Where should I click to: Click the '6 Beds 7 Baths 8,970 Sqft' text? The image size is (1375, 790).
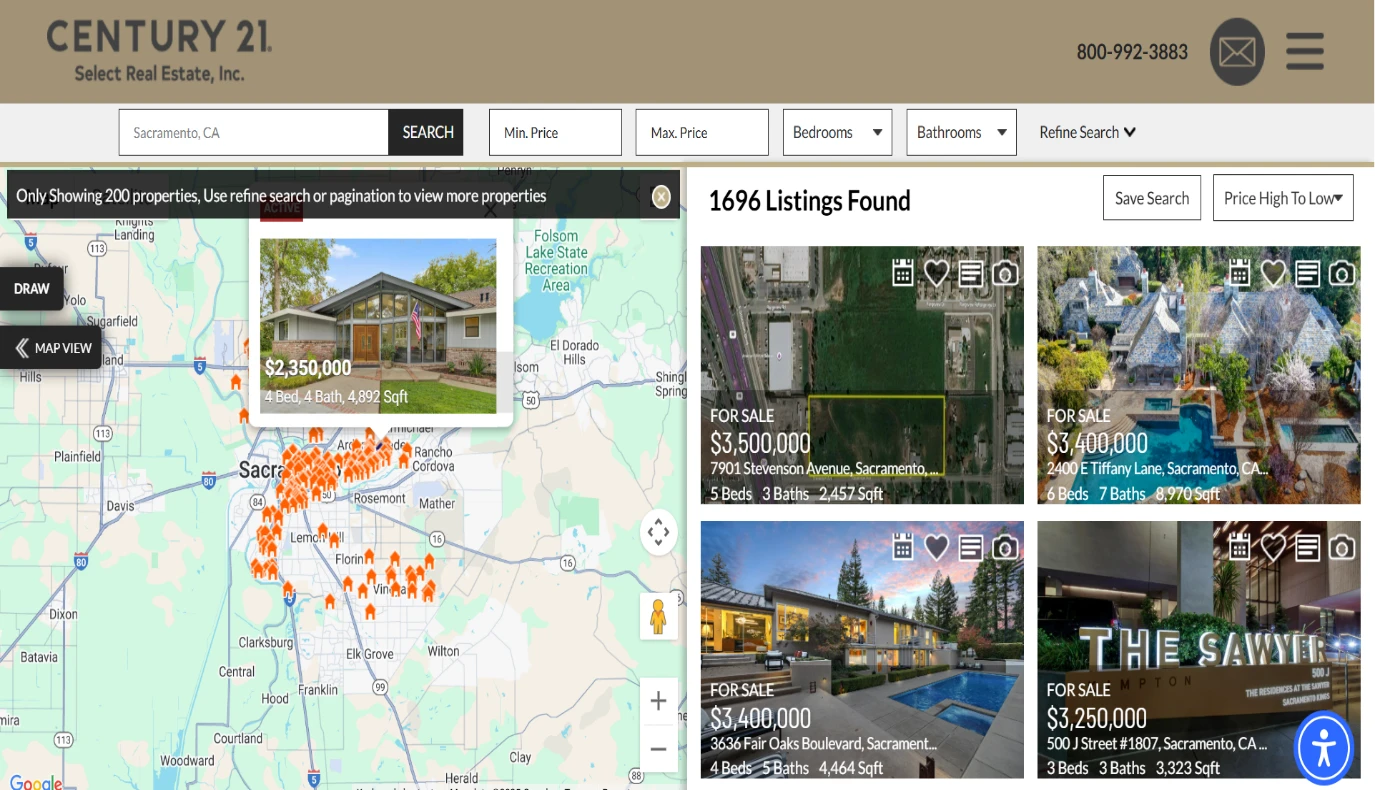point(1133,493)
